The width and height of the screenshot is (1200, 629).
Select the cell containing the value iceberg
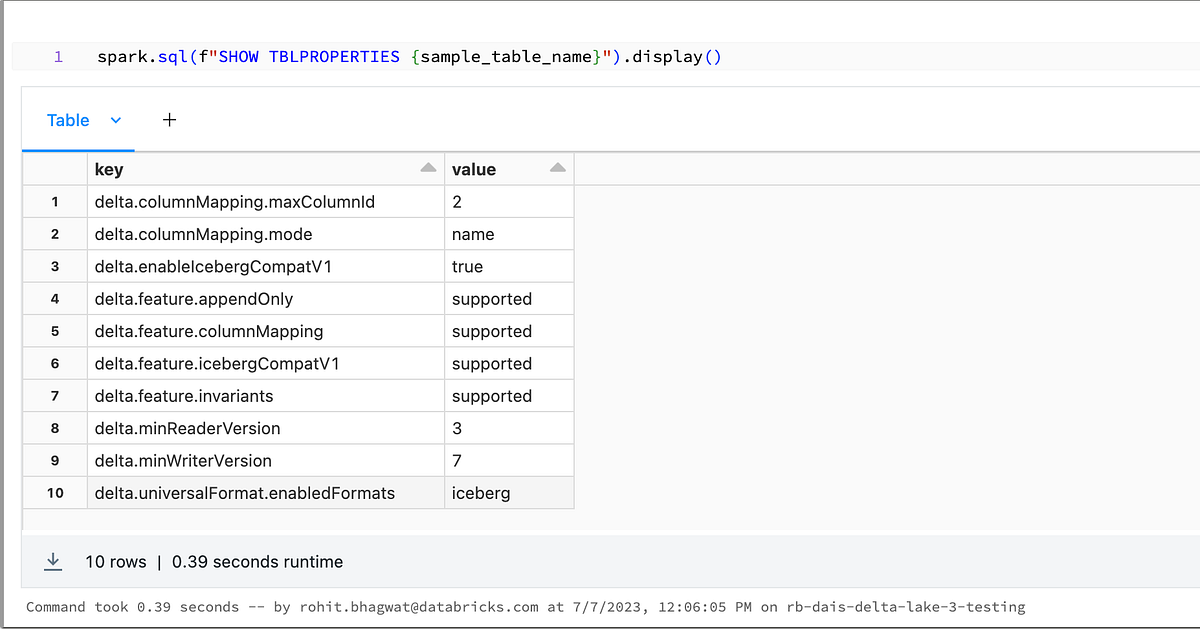click(478, 492)
